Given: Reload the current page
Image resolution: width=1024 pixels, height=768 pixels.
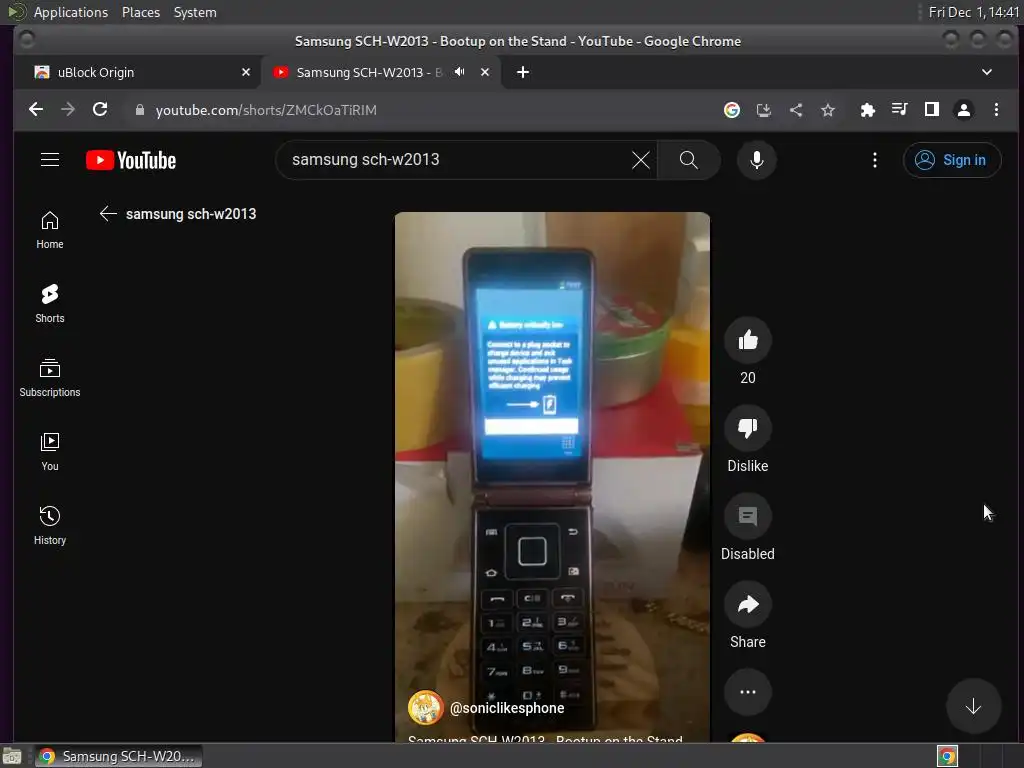Looking at the screenshot, I should 100,110.
